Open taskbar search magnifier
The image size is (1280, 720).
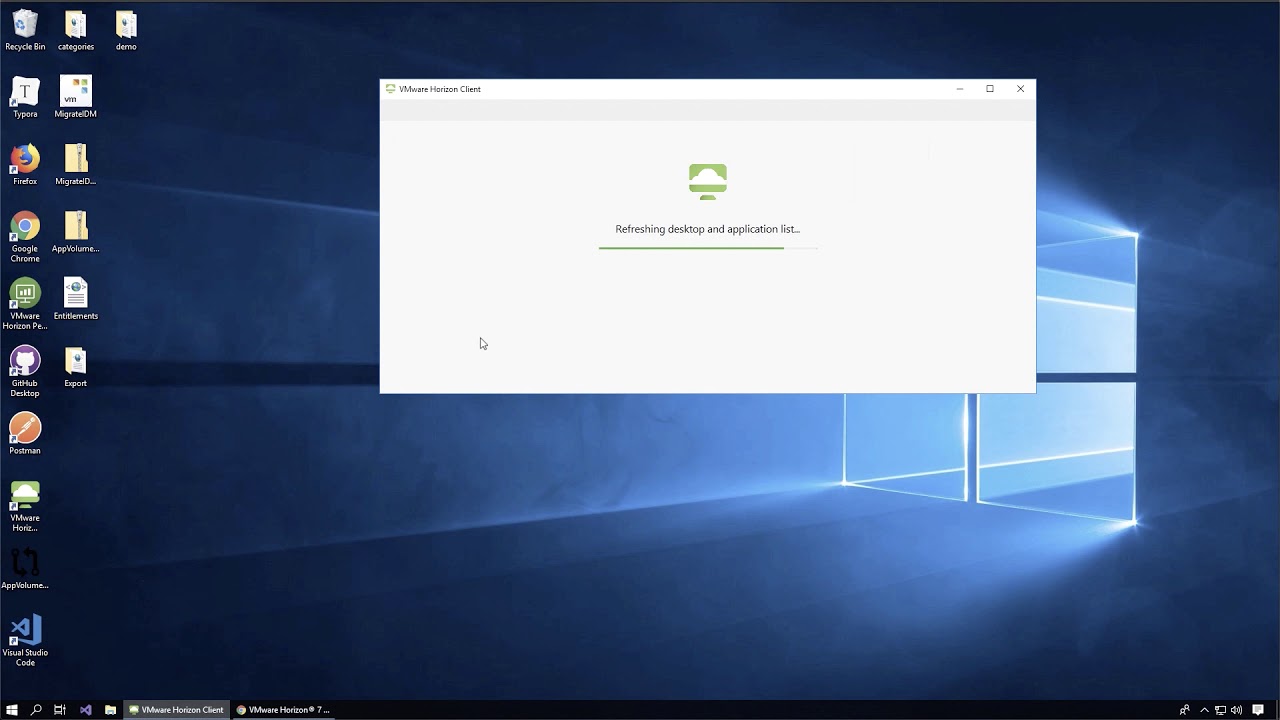pos(36,710)
